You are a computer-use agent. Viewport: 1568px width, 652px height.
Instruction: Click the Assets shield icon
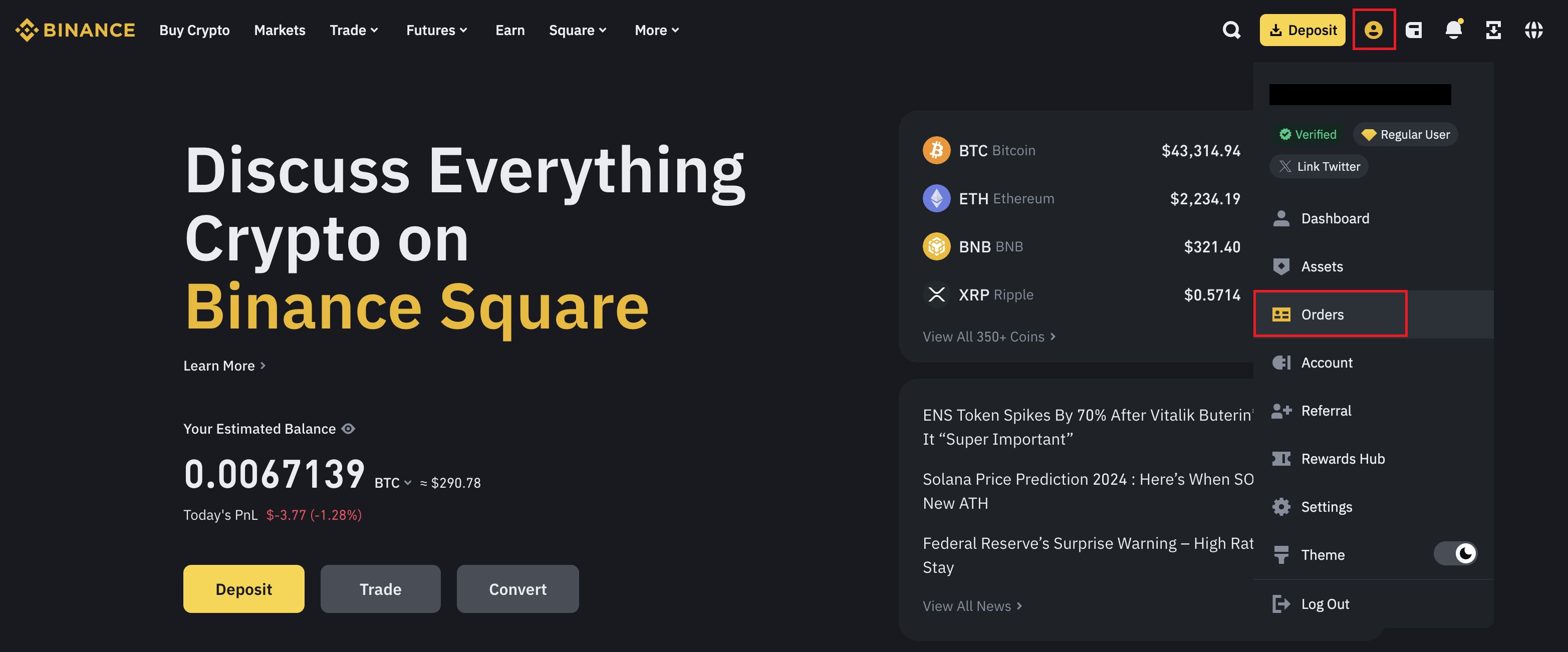1280,266
